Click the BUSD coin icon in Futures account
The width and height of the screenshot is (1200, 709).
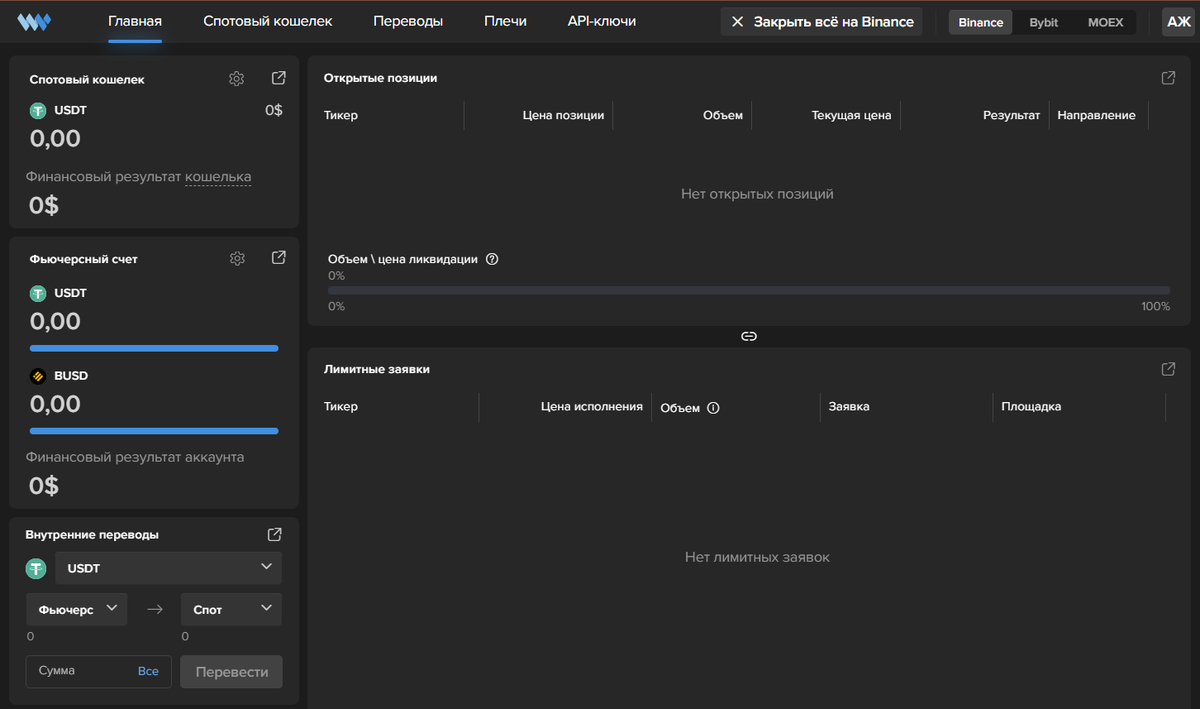(38, 376)
